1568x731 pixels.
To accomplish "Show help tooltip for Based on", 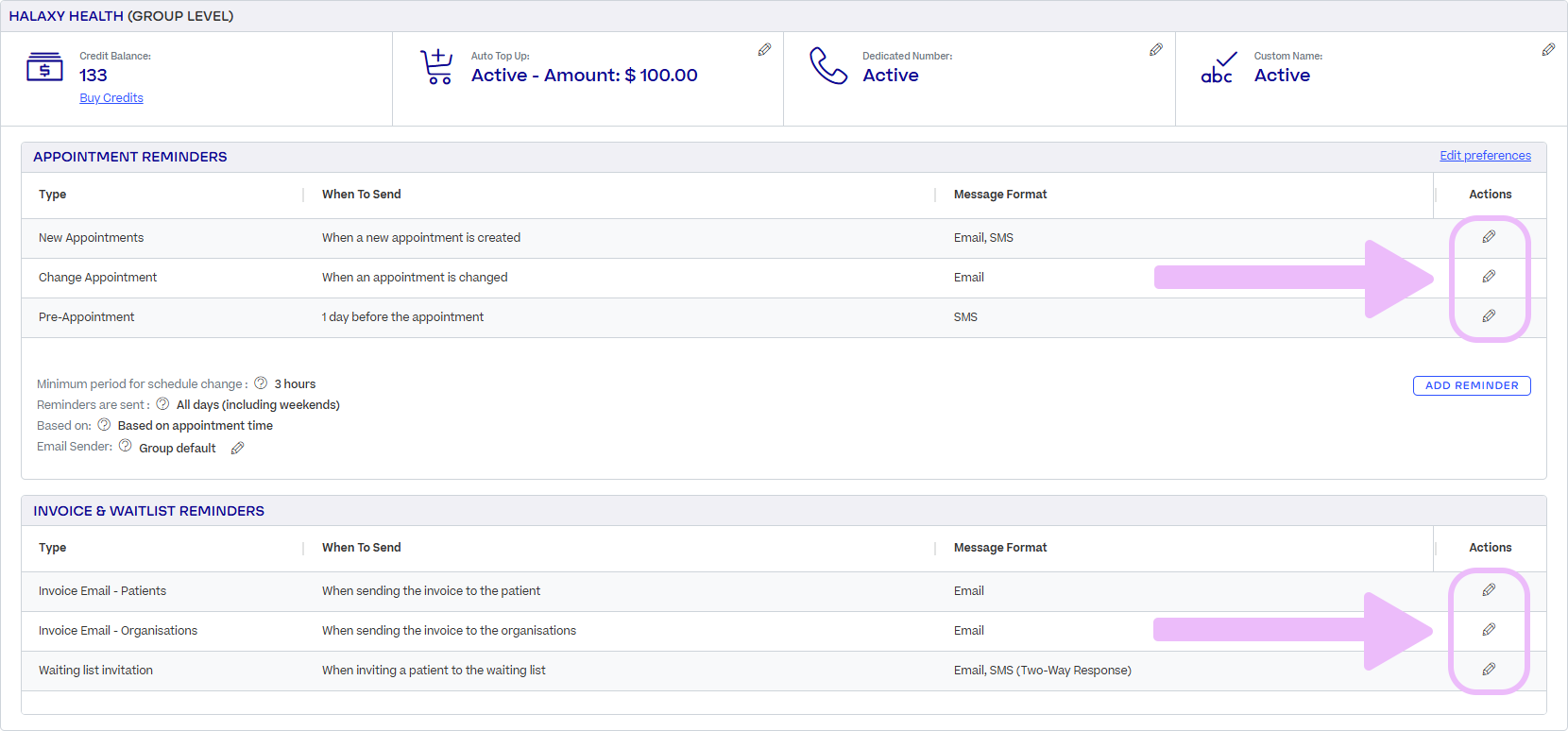I will tap(104, 425).
